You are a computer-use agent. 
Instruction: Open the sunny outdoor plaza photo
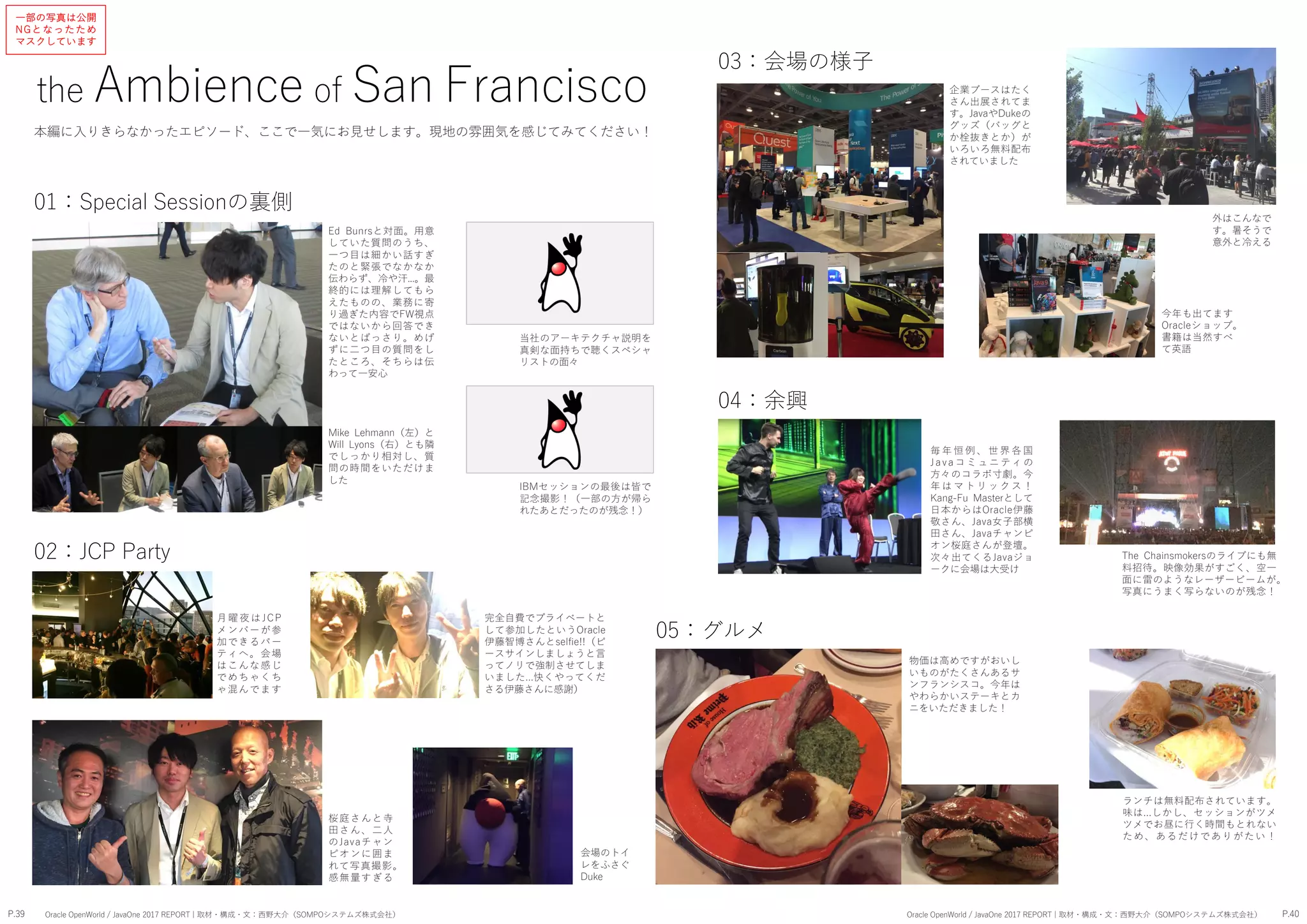(1171, 126)
